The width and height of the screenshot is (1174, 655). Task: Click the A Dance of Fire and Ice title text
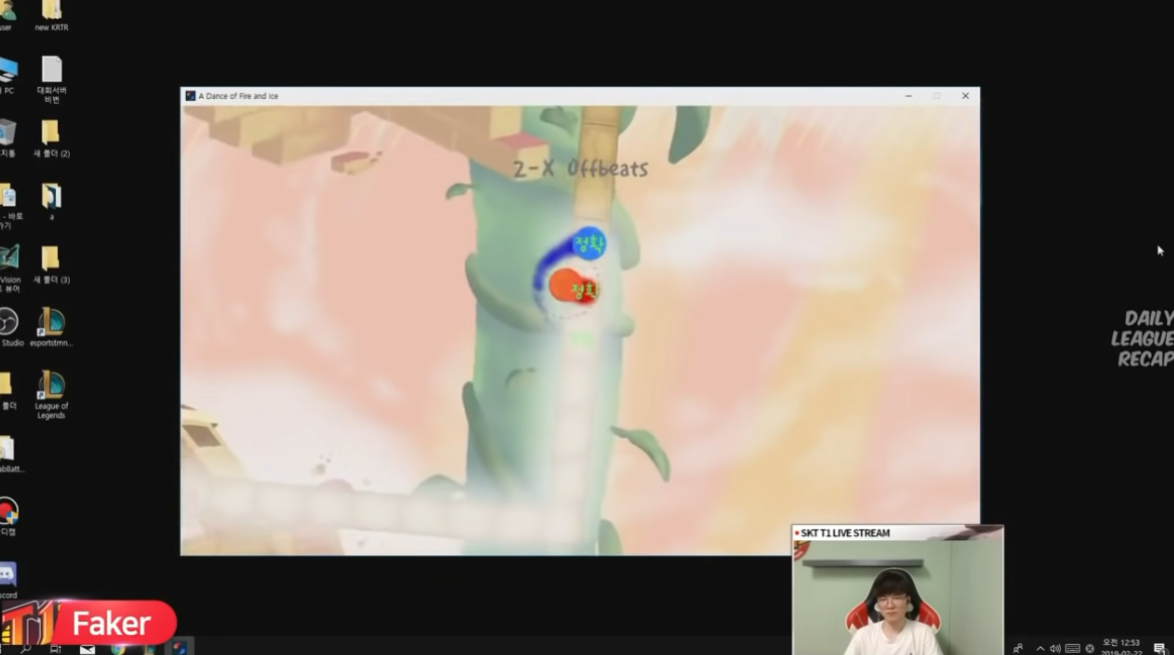(238, 96)
